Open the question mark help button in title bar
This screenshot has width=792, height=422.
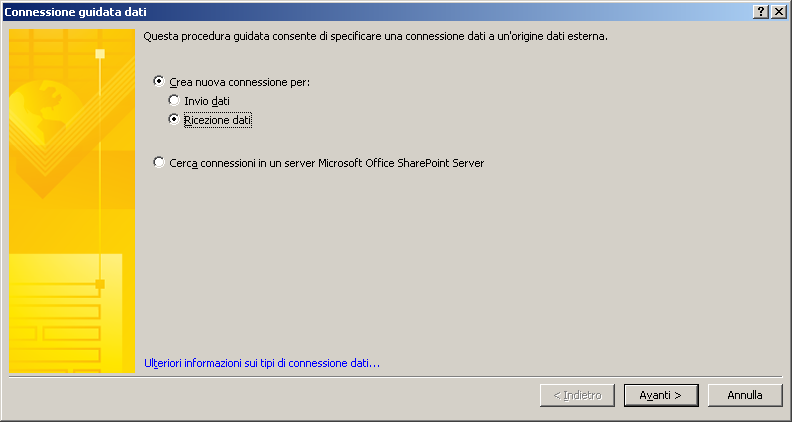[x=761, y=12]
